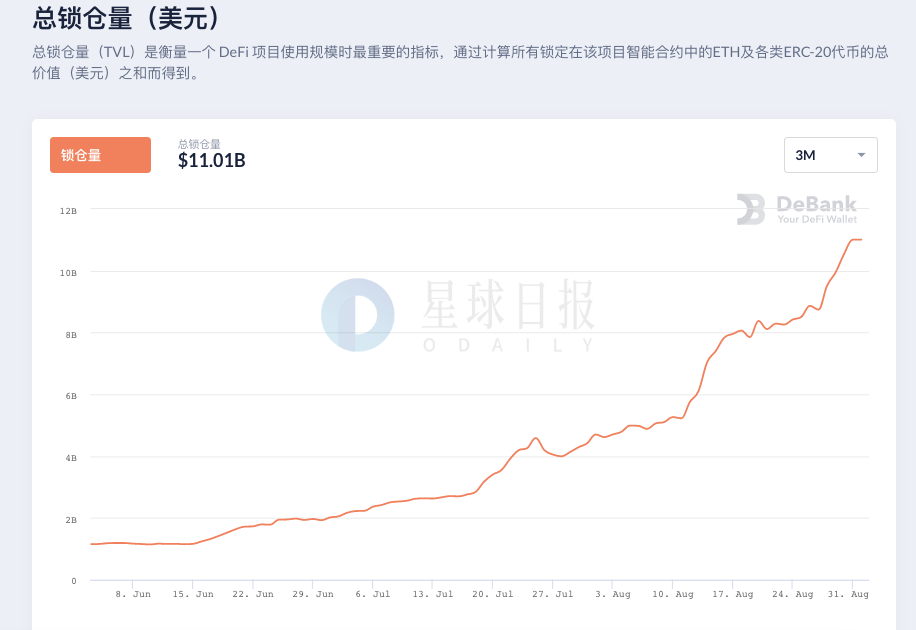The image size is (916, 630).
Task: Click the 13. Jul axis label
Action: (x=433, y=594)
